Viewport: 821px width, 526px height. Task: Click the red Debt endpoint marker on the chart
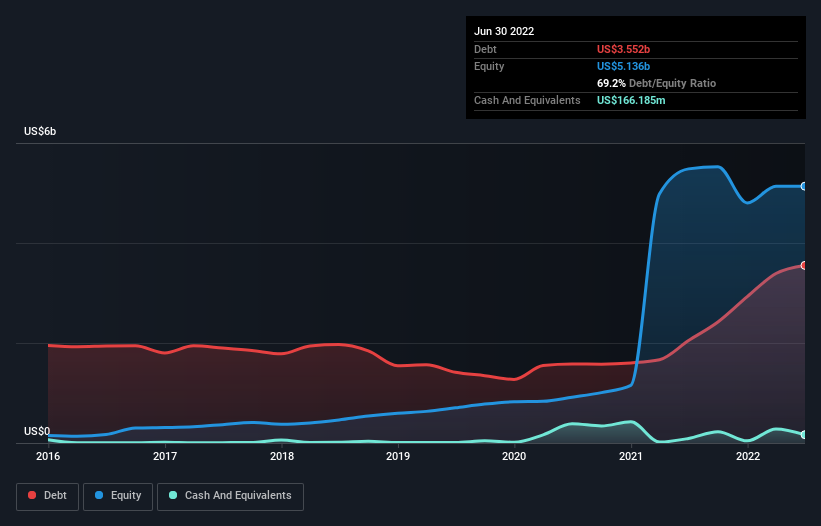(804, 265)
